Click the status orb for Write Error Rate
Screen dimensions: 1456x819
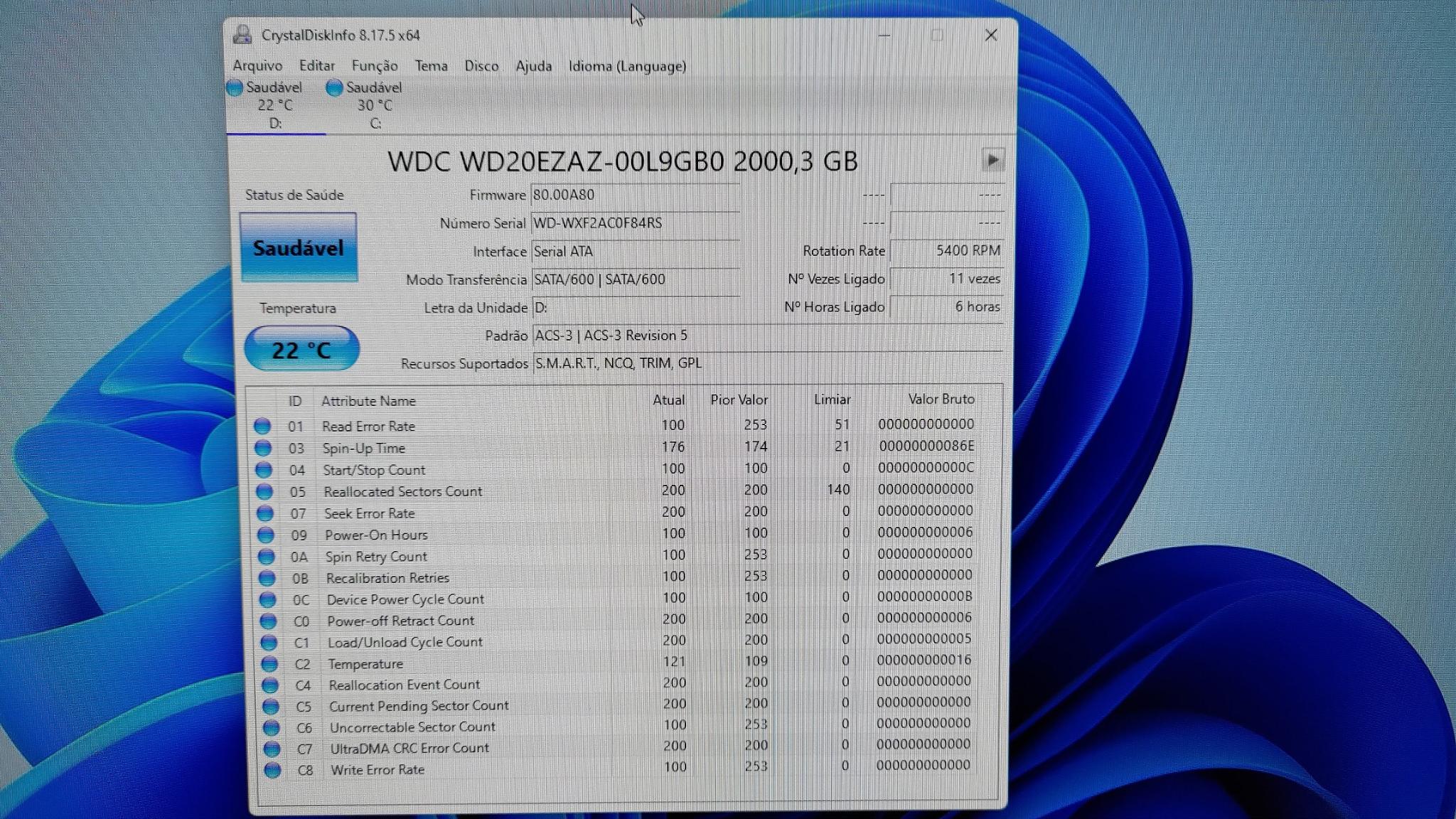point(272,770)
